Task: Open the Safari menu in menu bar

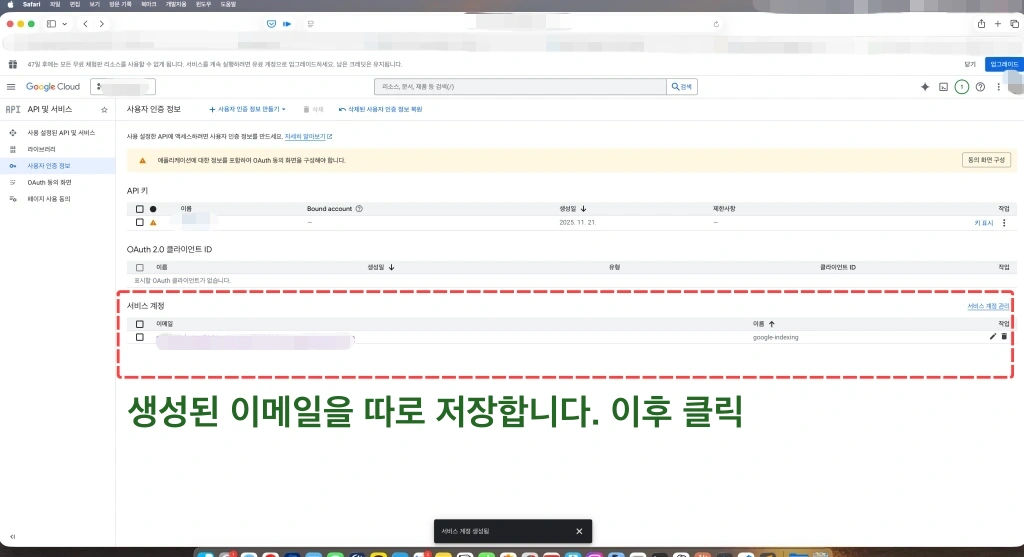Action: (31, 5)
